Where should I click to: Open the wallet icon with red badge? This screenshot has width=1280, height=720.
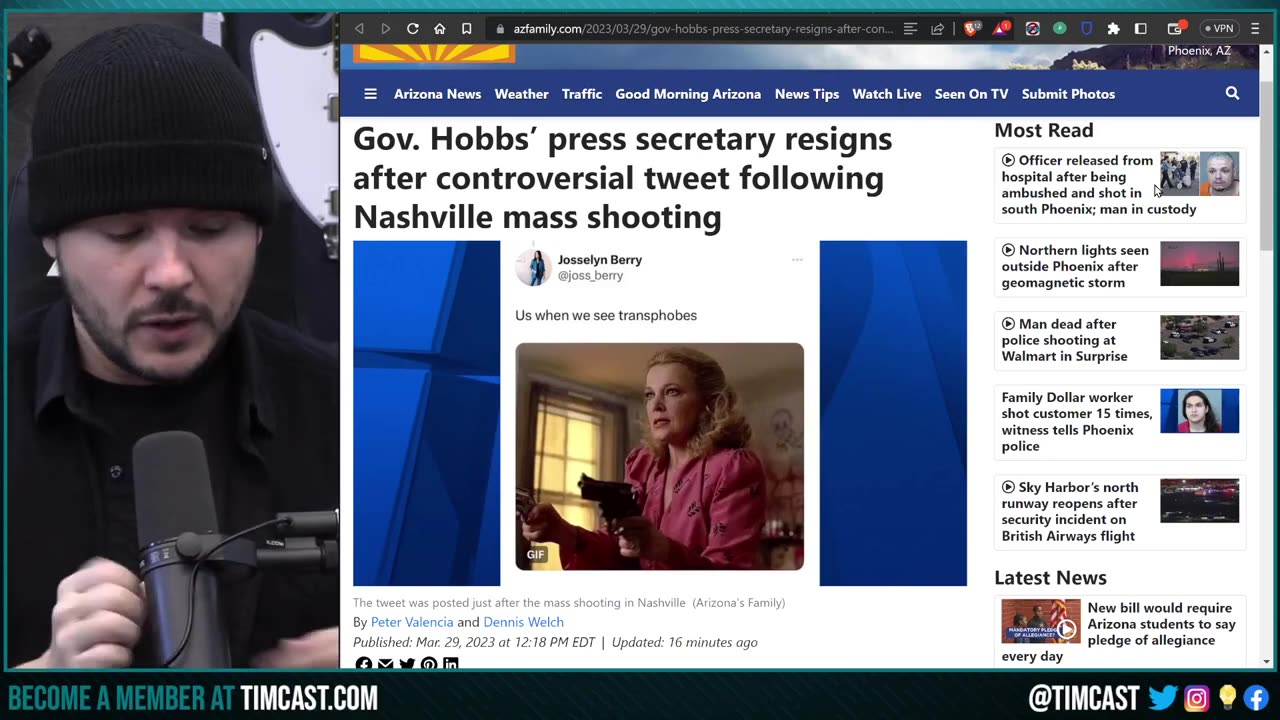1175,28
